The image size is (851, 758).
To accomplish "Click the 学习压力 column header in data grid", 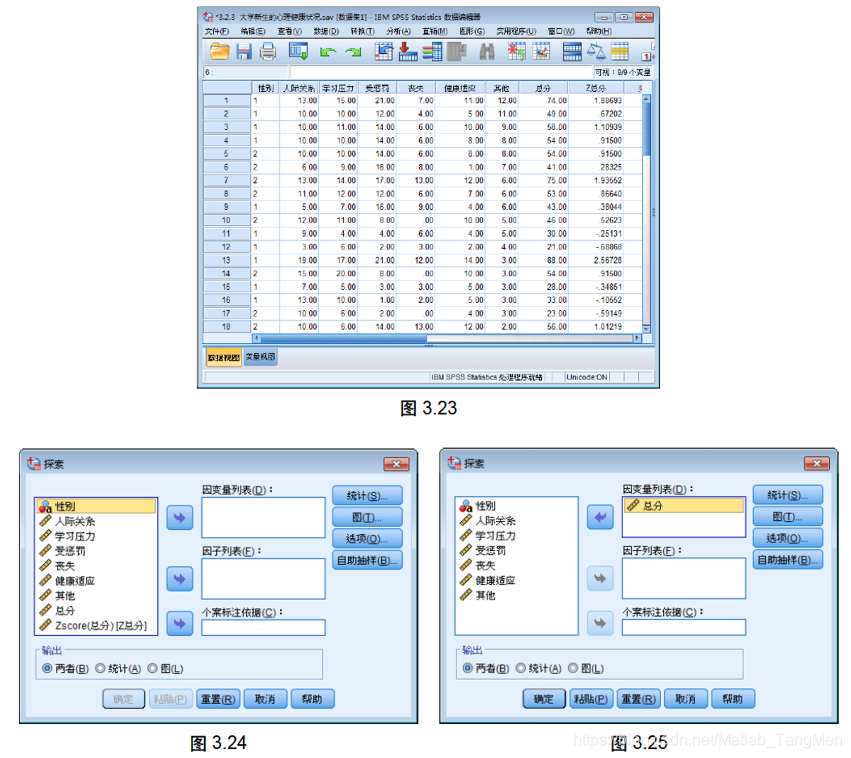I will click(x=338, y=88).
